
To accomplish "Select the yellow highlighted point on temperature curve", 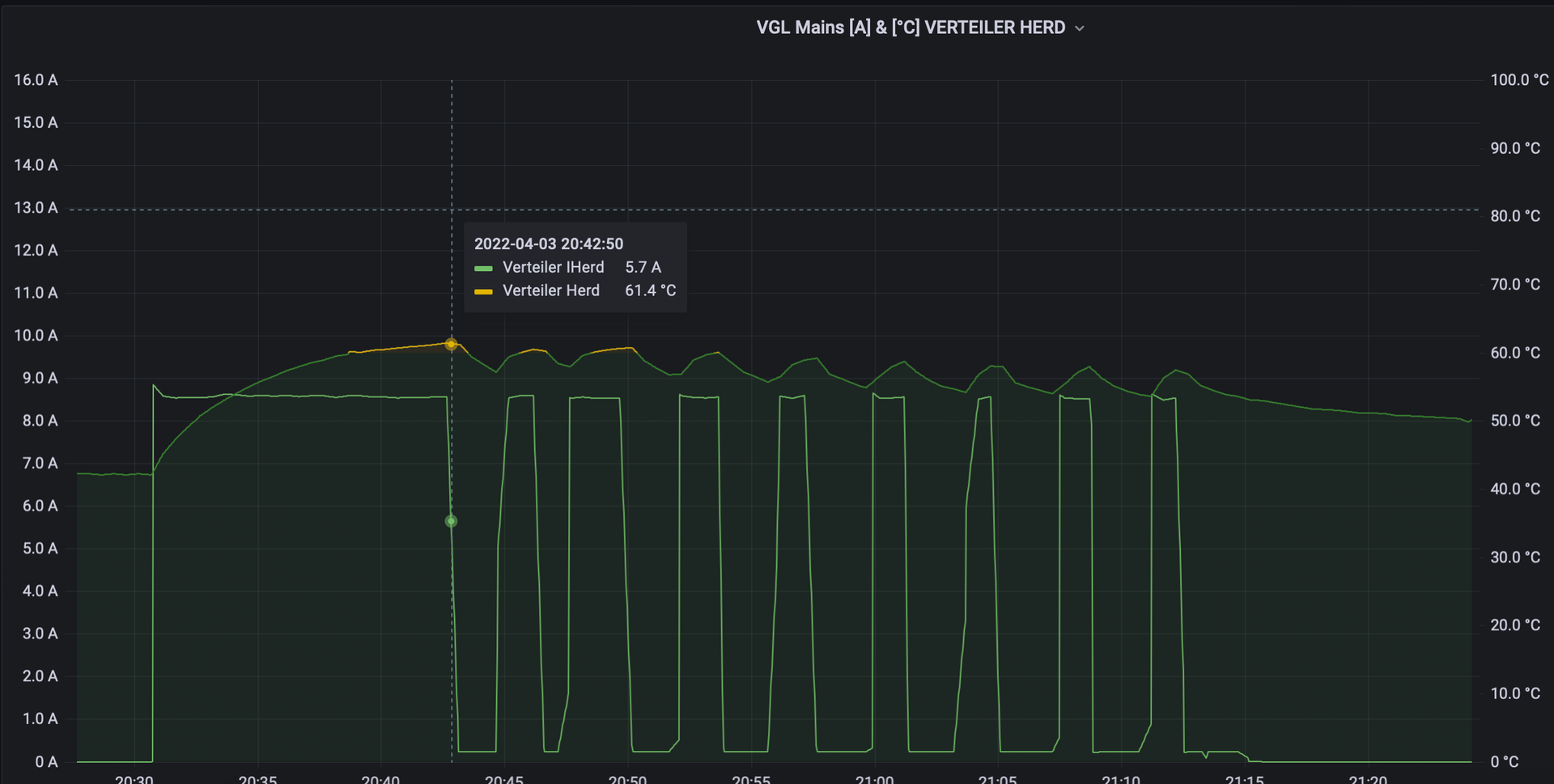I will pos(451,344).
